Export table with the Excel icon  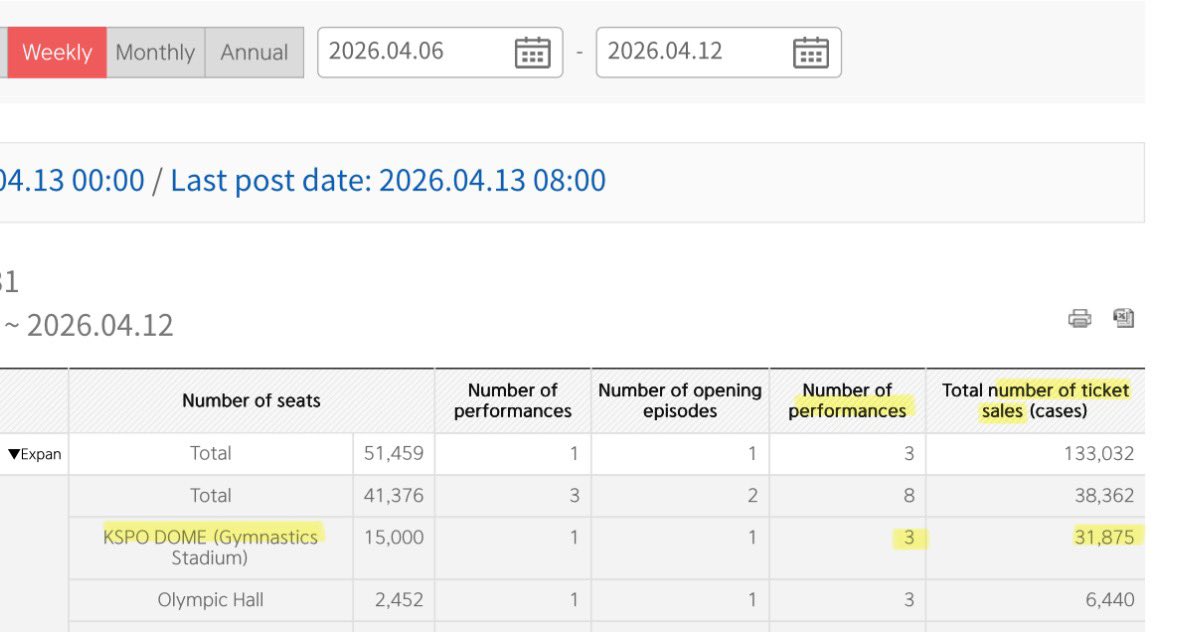pos(1123,318)
